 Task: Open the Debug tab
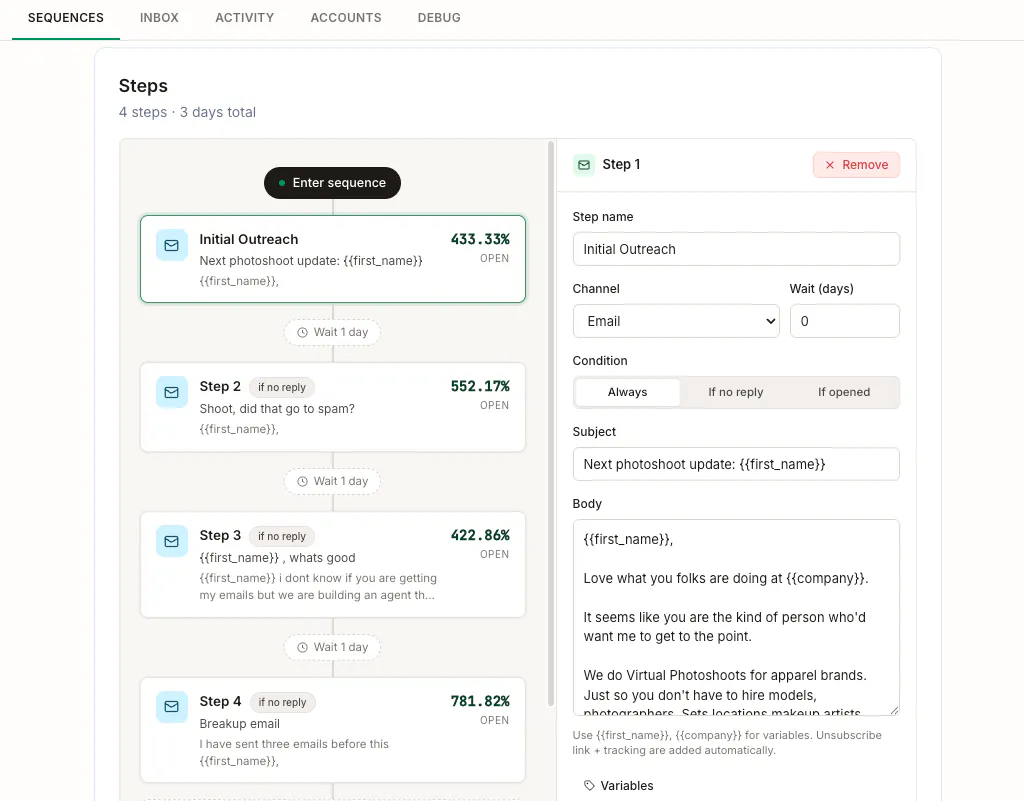pos(439,18)
